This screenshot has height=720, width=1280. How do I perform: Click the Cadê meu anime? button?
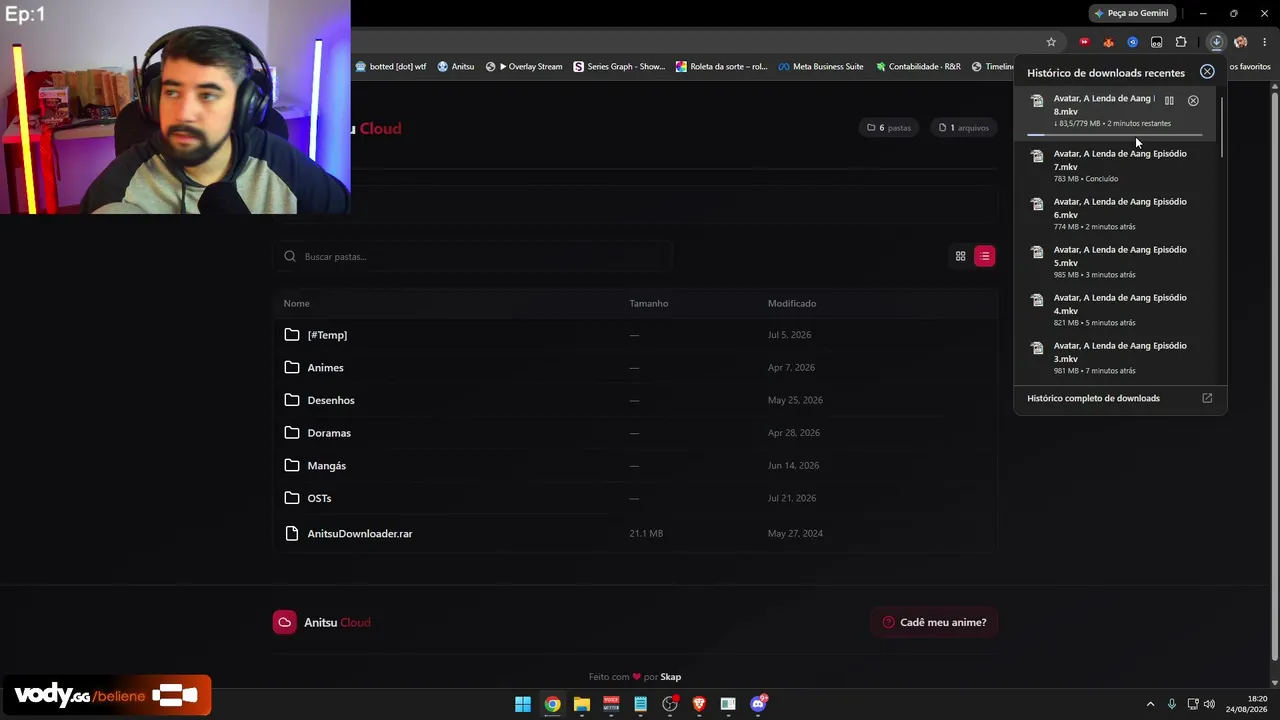coord(934,622)
